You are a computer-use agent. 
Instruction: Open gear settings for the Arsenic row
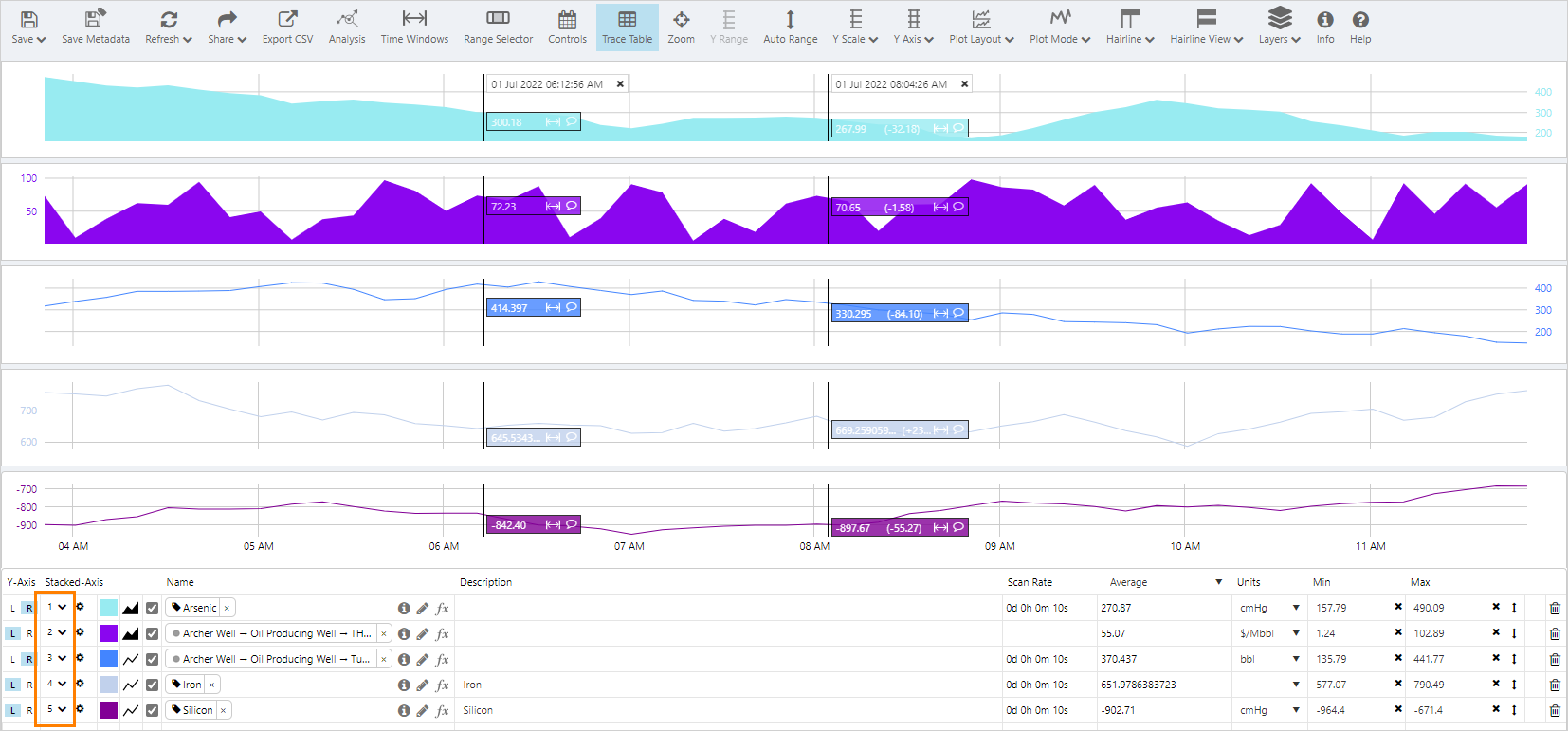[80, 607]
